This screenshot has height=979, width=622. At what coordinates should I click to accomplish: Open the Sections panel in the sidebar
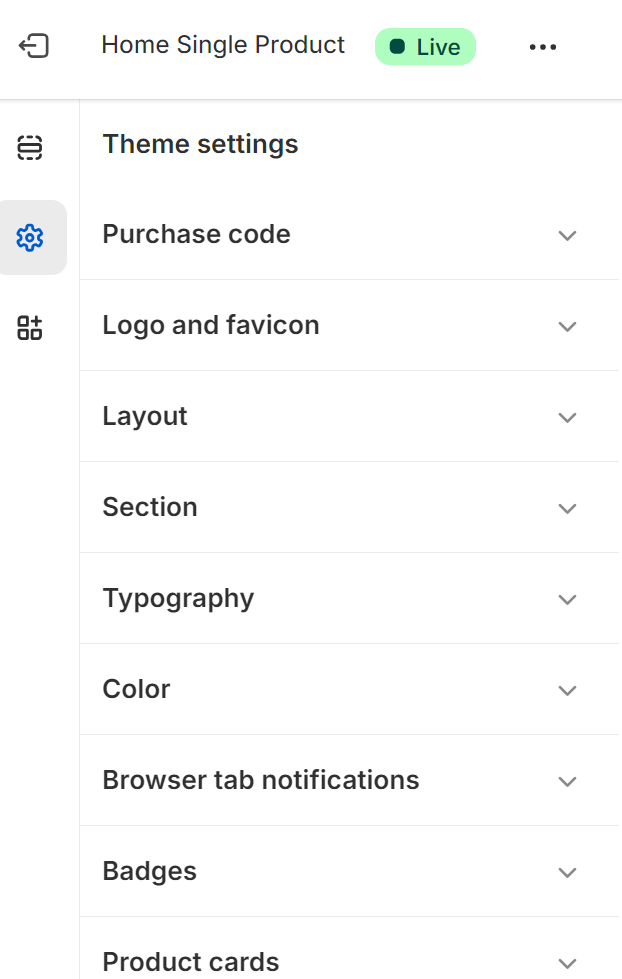pos(30,147)
